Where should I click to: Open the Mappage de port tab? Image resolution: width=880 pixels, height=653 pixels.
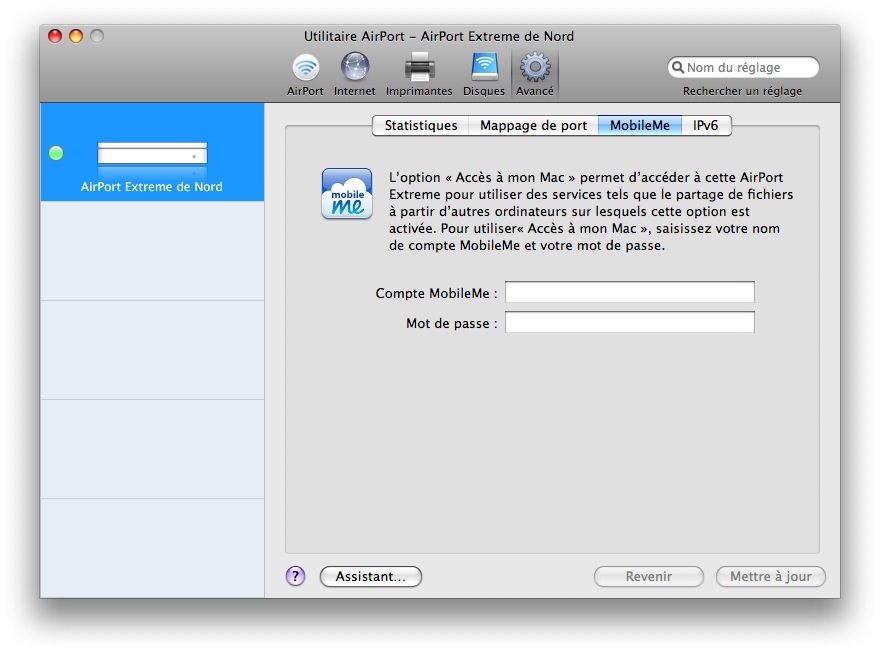[x=533, y=126]
